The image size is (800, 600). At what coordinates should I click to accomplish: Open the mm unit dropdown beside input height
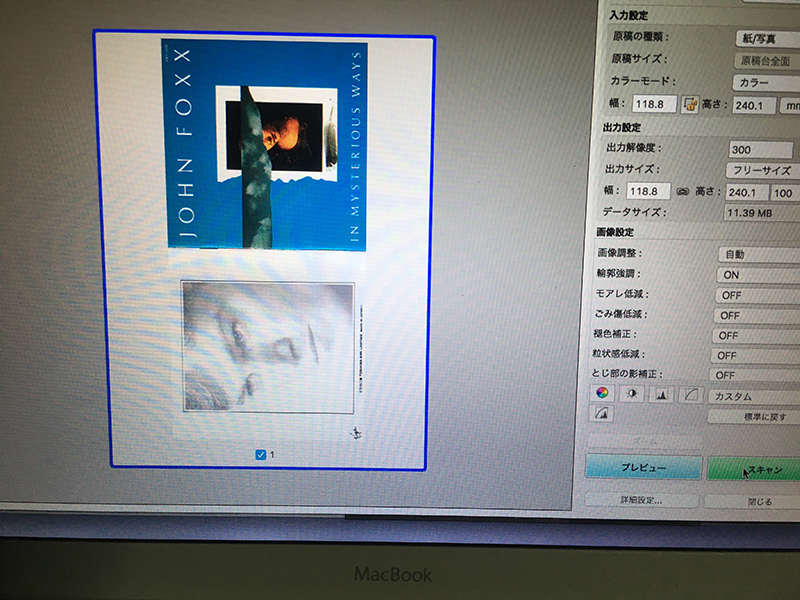pyautogui.click(x=790, y=106)
